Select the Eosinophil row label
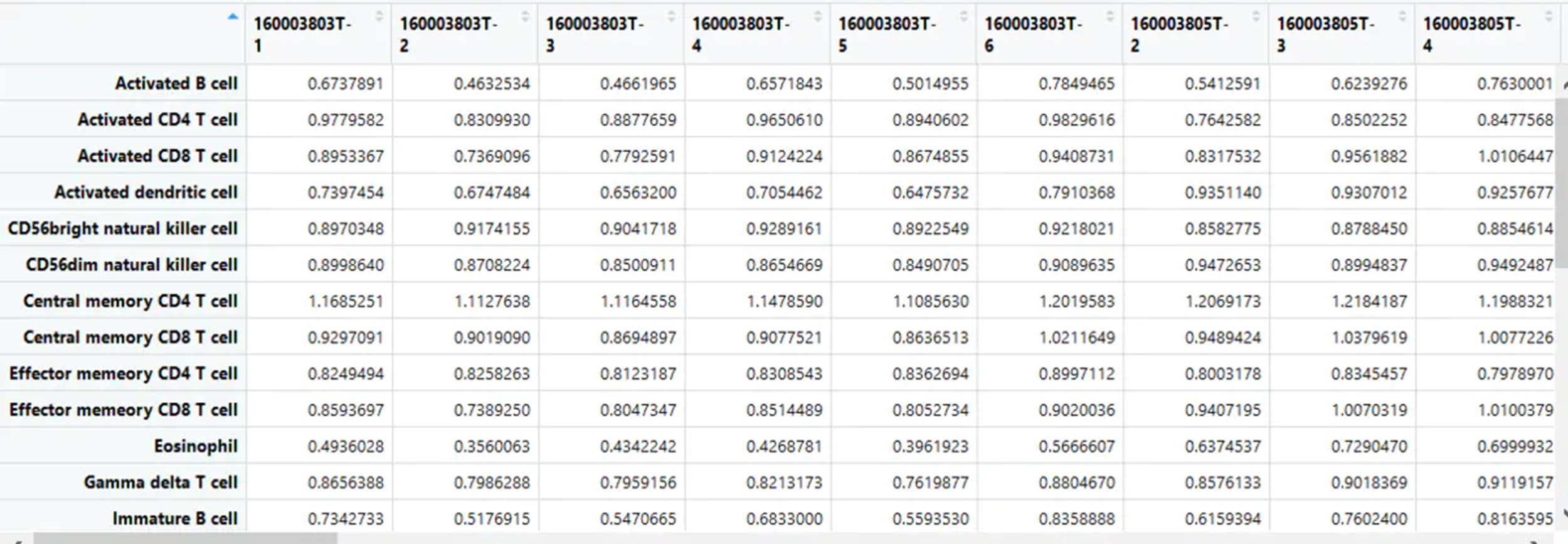This screenshot has height=544, width=1568. pos(196,446)
